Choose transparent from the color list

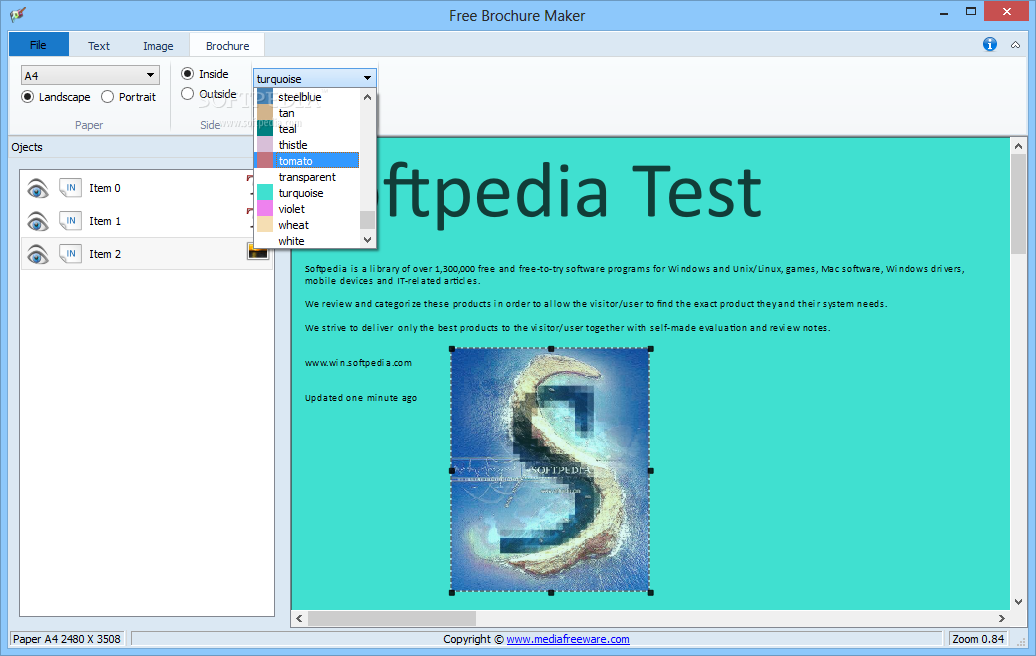[307, 177]
